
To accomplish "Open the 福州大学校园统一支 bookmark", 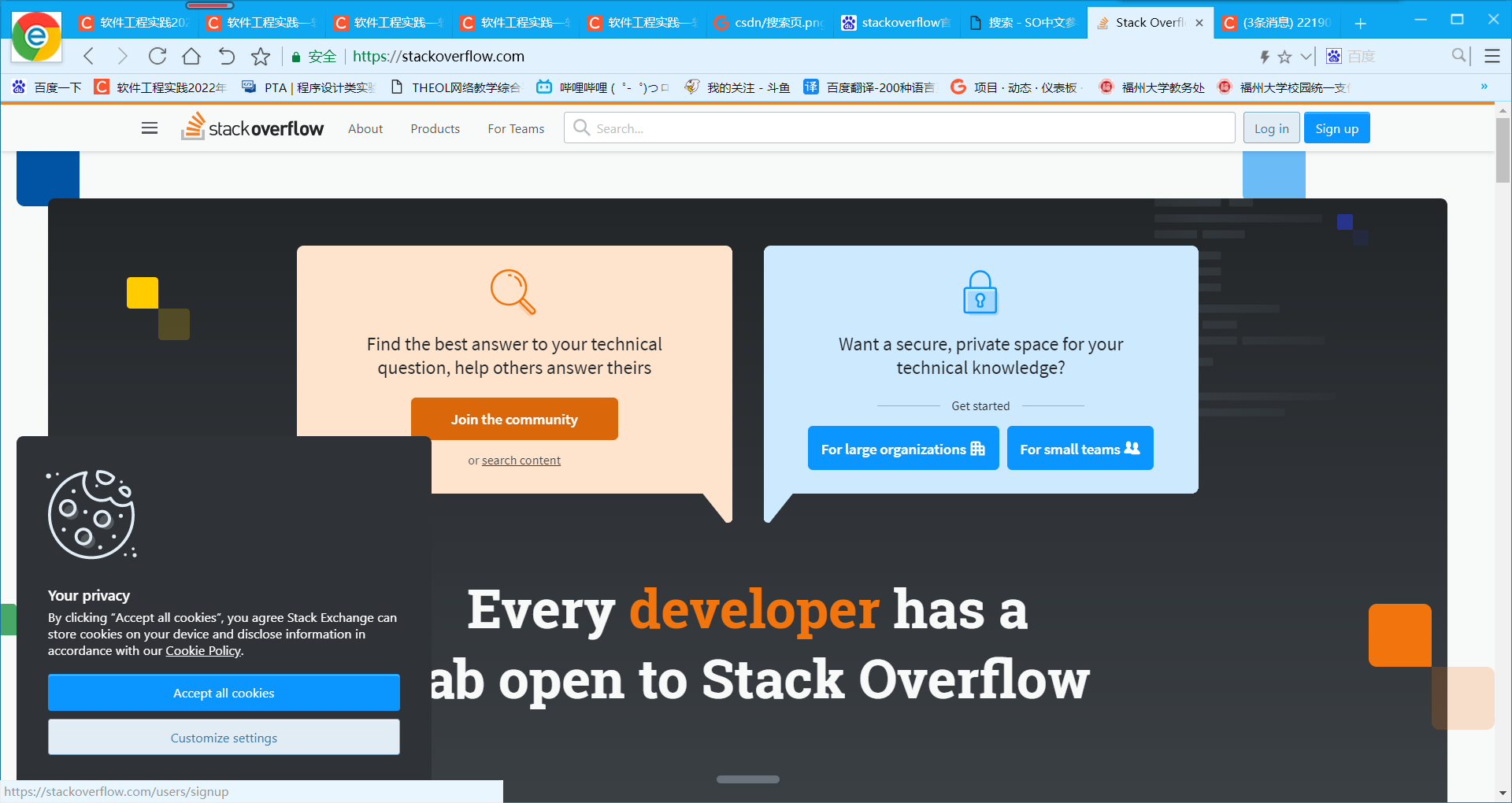I will point(1284,87).
